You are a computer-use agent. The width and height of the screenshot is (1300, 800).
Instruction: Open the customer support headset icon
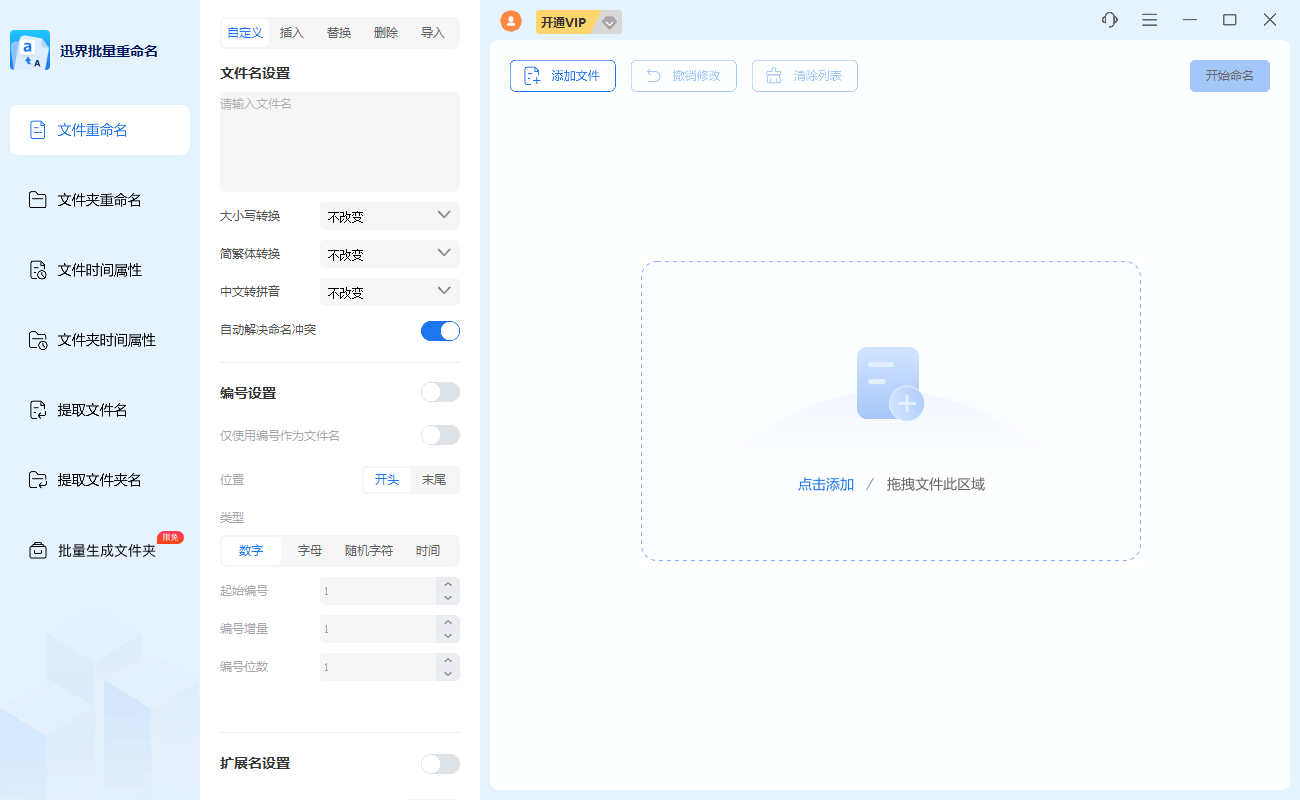[1109, 19]
